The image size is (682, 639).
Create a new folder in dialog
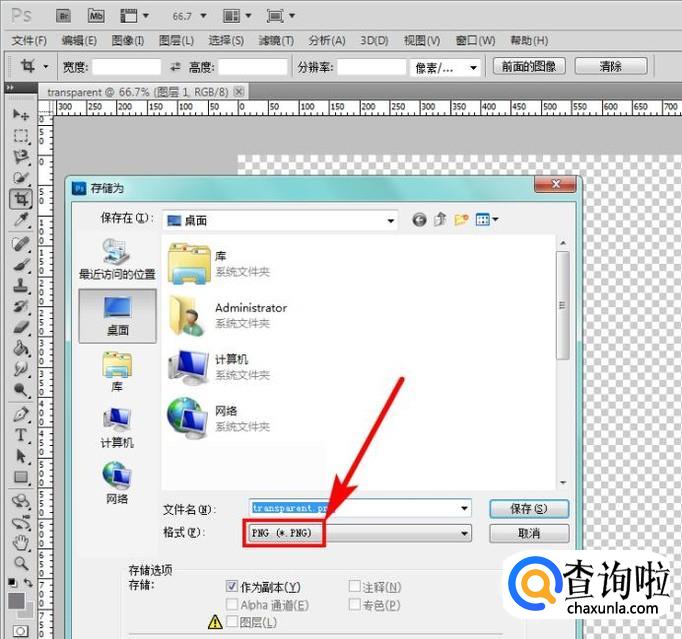[x=461, y=220]
